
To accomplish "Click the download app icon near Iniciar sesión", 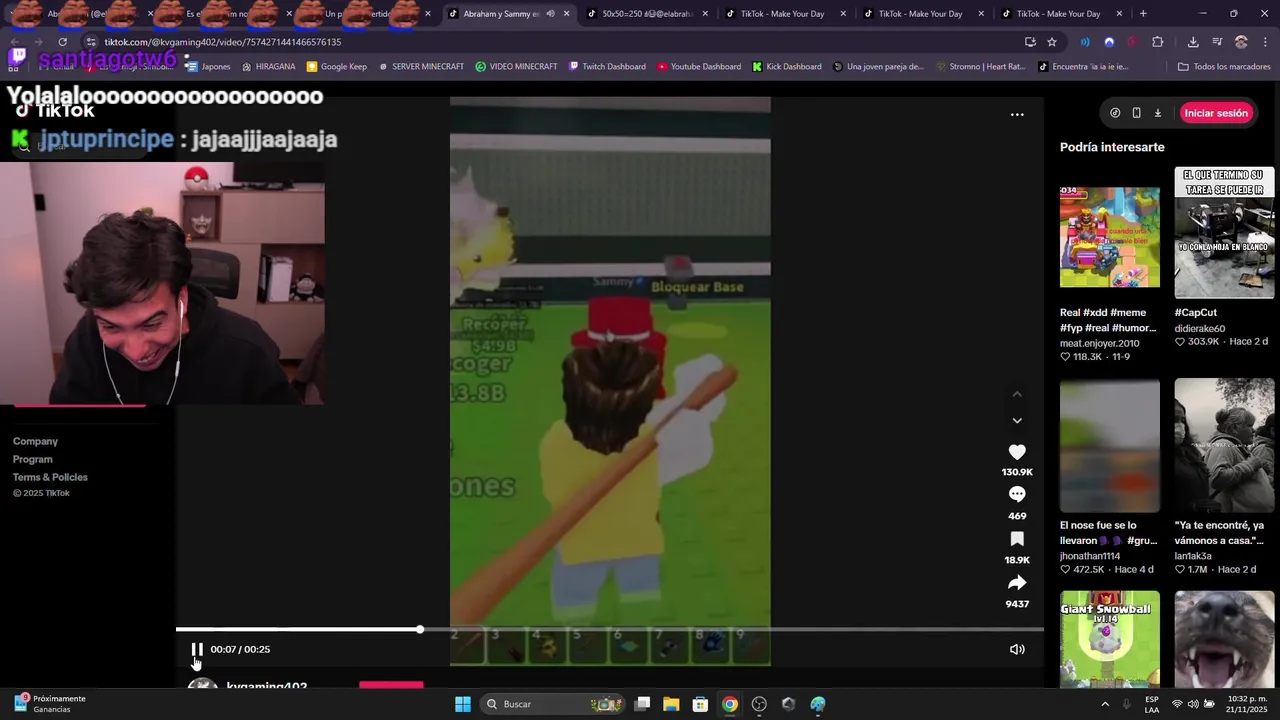I will click(x=1158, y=113).
